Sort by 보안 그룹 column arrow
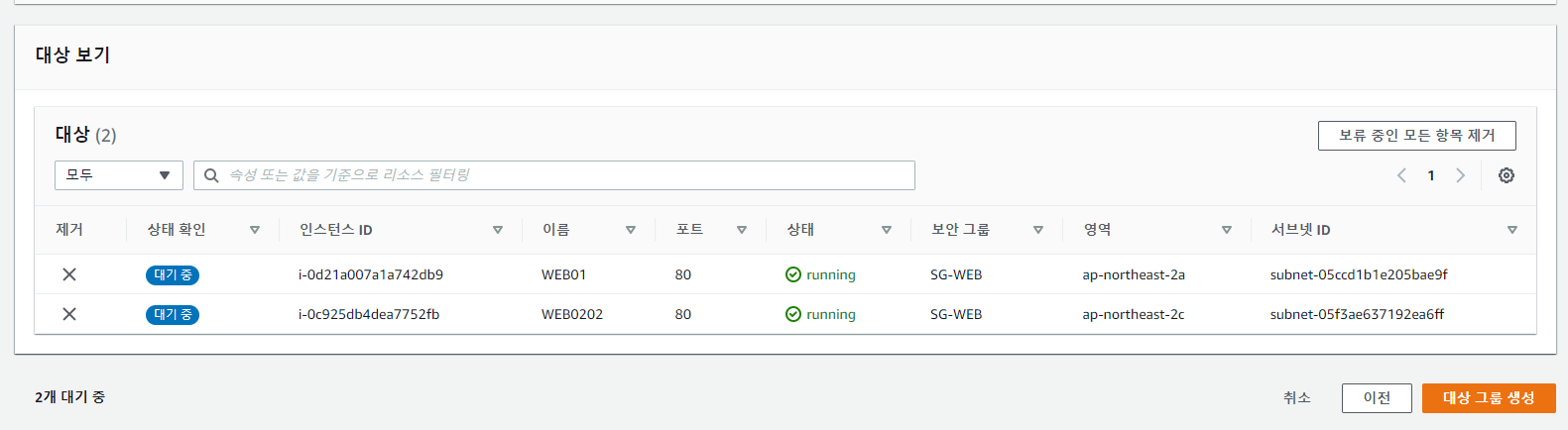The height and width of the screenshot is (430, 1568). click(x=1038, y=230)
